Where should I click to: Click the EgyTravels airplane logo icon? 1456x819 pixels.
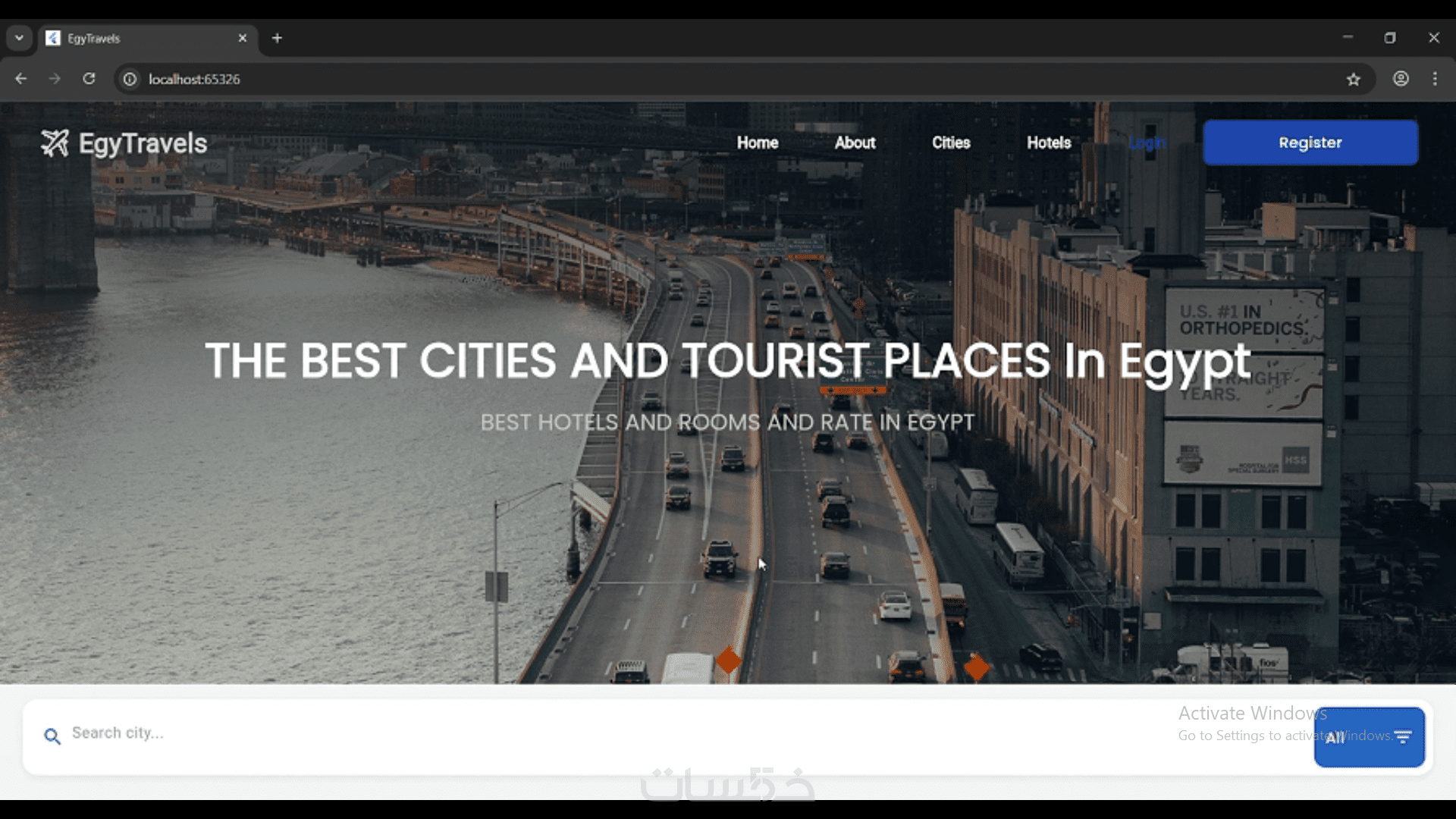coord(55,143)
